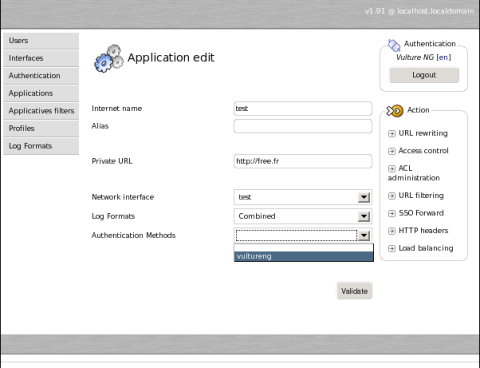Click the version v1.91 host text
This screenshot has width=480, height=368.
(419, 11)
